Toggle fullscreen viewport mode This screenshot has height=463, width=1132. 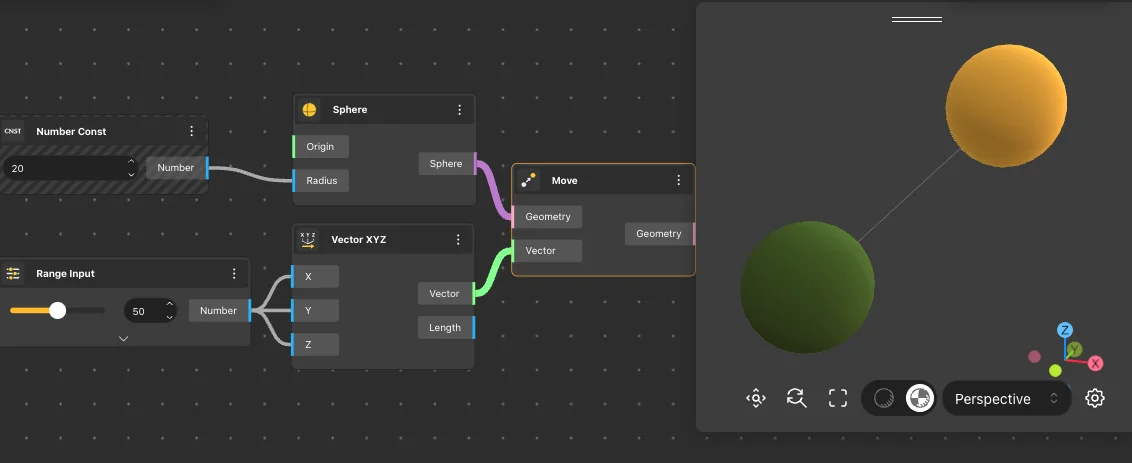tap(838, 399)
